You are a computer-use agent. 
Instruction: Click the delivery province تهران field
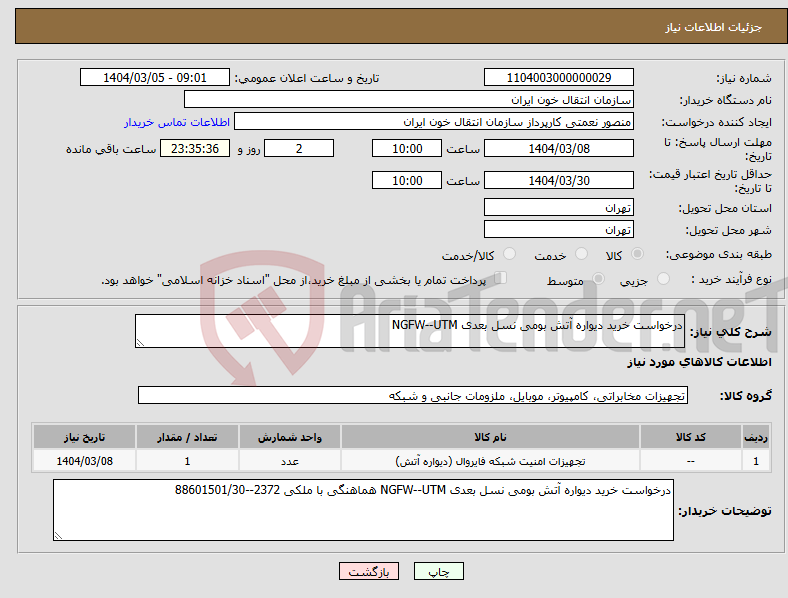(x=558, y=207)
